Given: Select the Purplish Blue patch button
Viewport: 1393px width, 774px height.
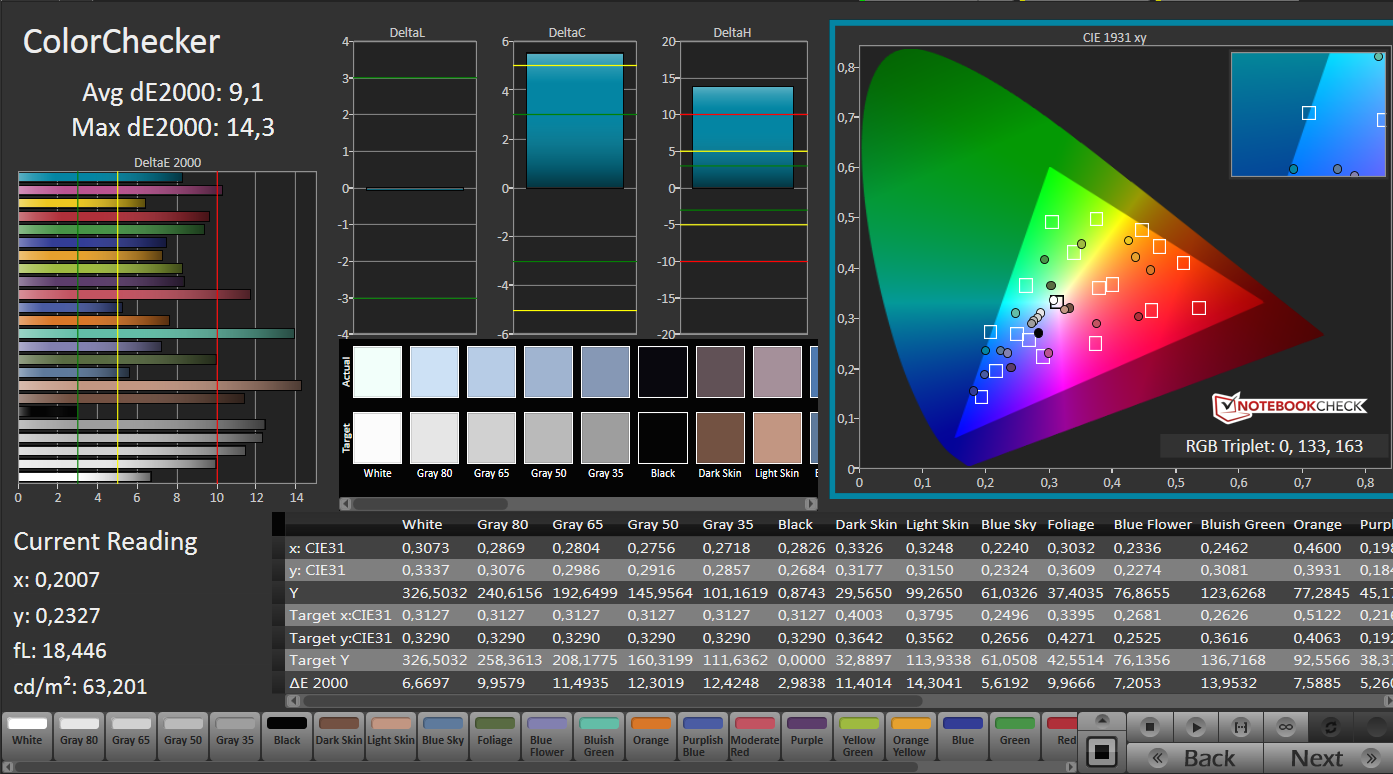Looking at the screenshot, I should tap(703, 736).
